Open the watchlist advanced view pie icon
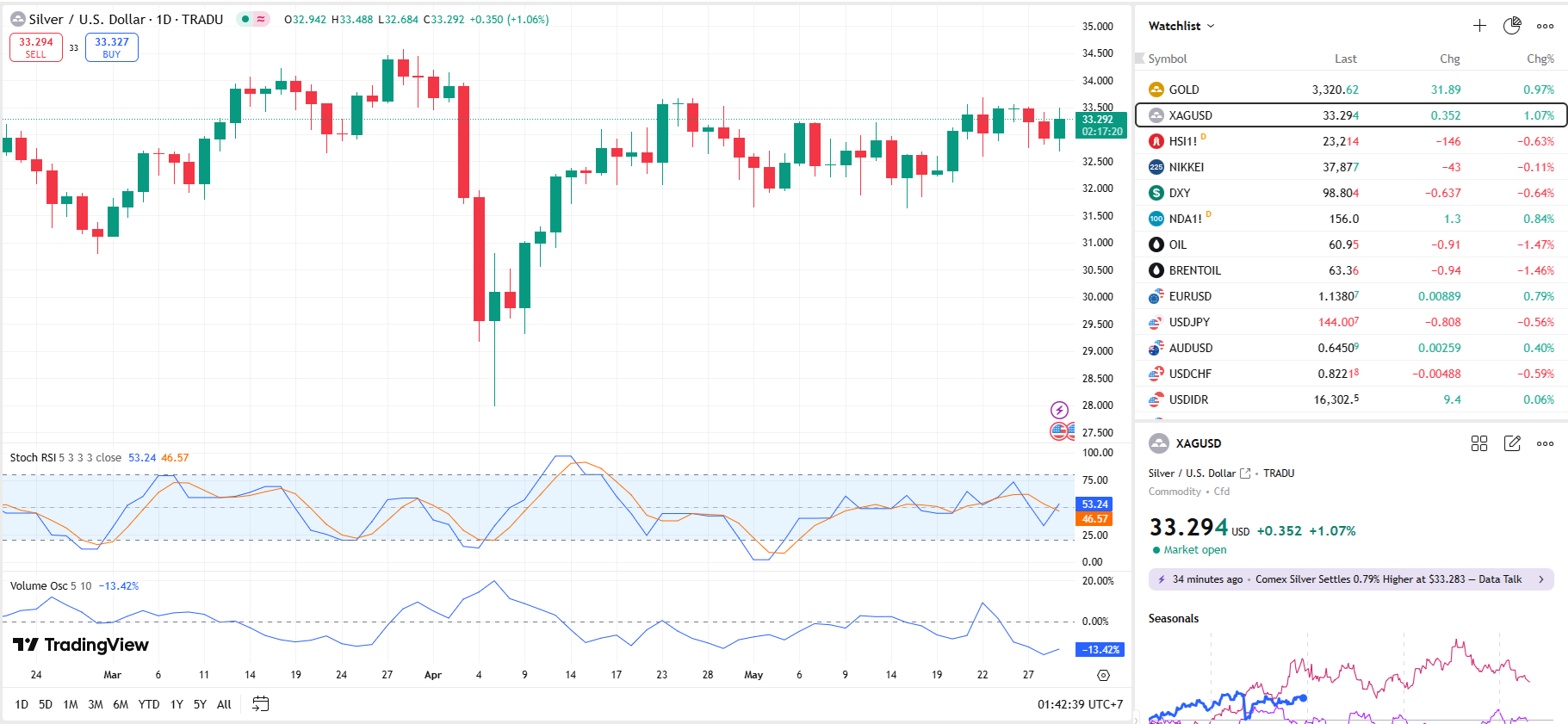 [x=1512, y=26]
